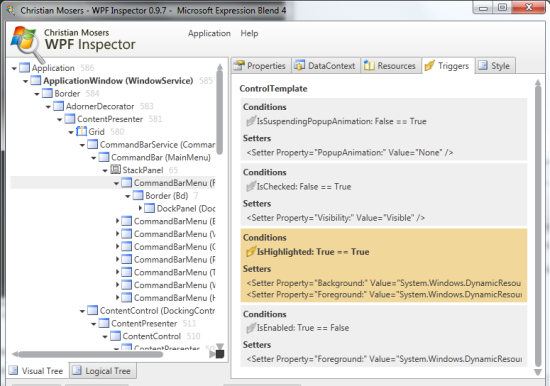Click the triggers panel scroll-down arrow
Image resolution: width=550 pixels, height=386 pixels.
[538, 372]
